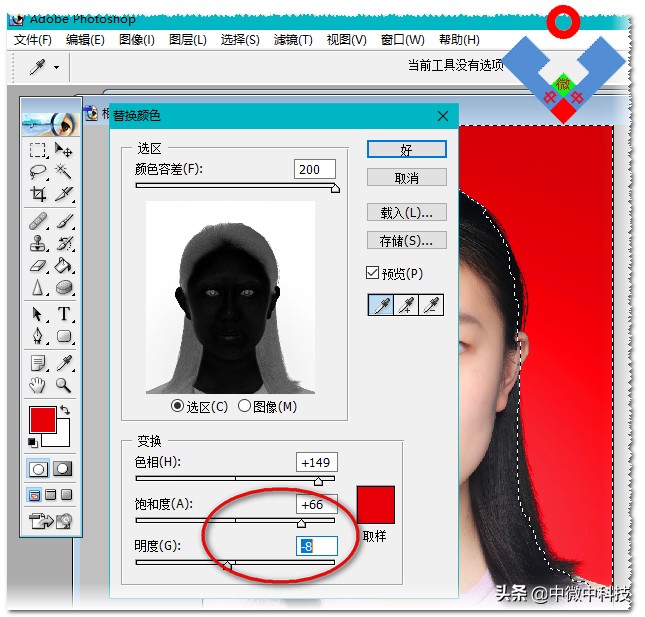Click the Adobe Online eye banner
Image resolution: width=645 pixels, height=617 pixels.
(50, 123)
